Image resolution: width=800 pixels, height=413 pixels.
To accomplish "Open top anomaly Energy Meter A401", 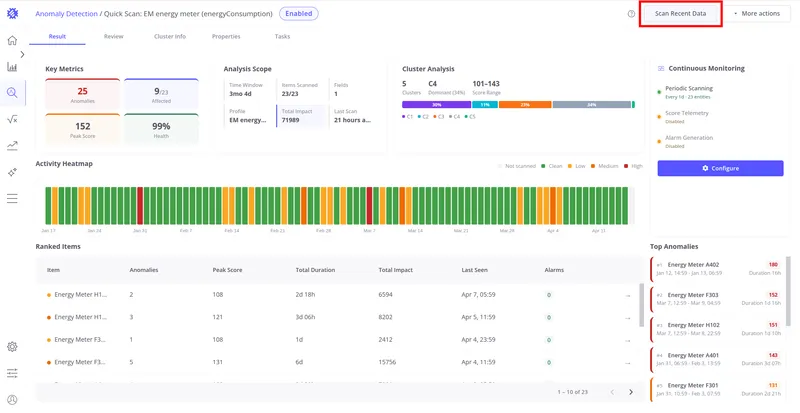I will click(717, 359).
